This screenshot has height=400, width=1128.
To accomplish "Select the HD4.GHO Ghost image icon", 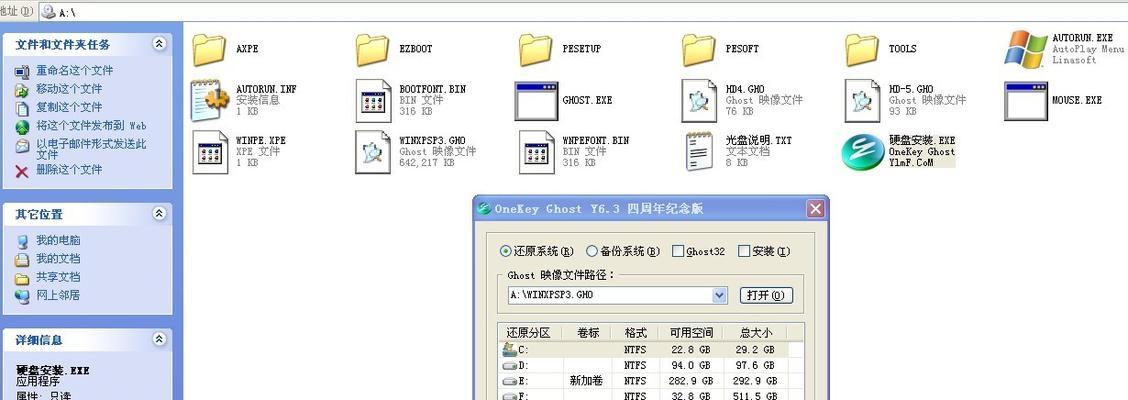I will tap(700, 101).
